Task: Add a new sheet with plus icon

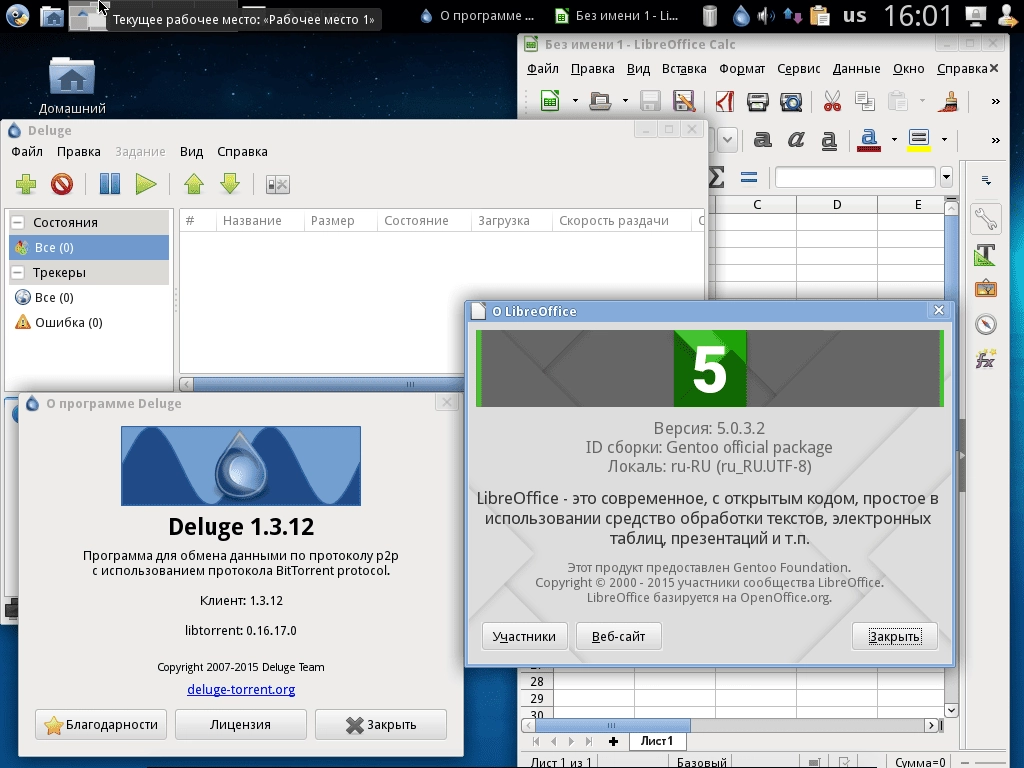Action: pos(613,741)
